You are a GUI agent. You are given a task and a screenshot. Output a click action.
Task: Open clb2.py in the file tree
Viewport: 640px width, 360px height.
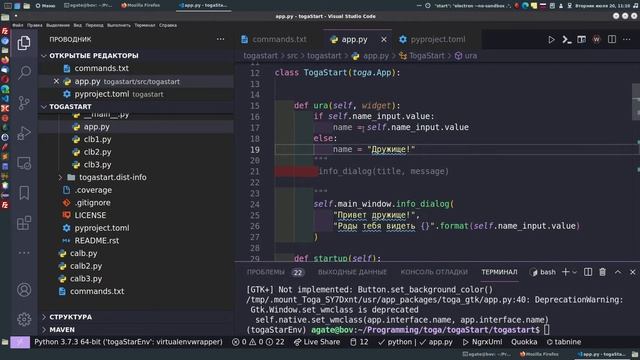click(x=98, y=152)
